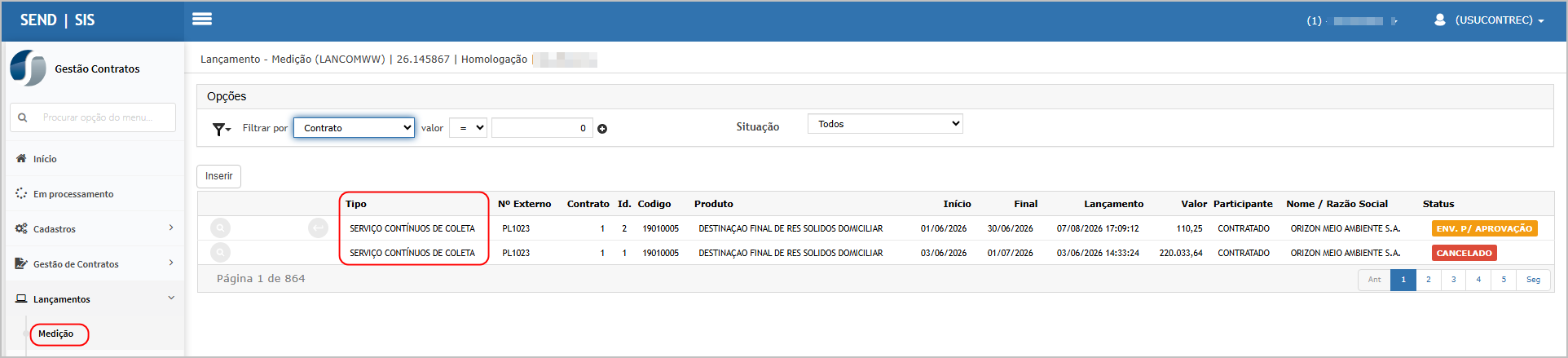The width and height of the screenshot is (1568, 358).
Task: Click the search magnifier in menu search
Action: click(23, 117)
